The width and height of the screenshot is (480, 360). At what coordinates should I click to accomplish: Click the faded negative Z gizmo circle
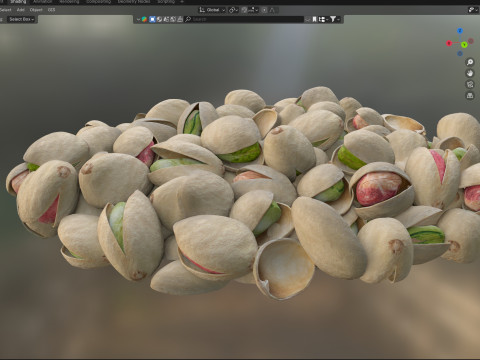tap(460, 53)
